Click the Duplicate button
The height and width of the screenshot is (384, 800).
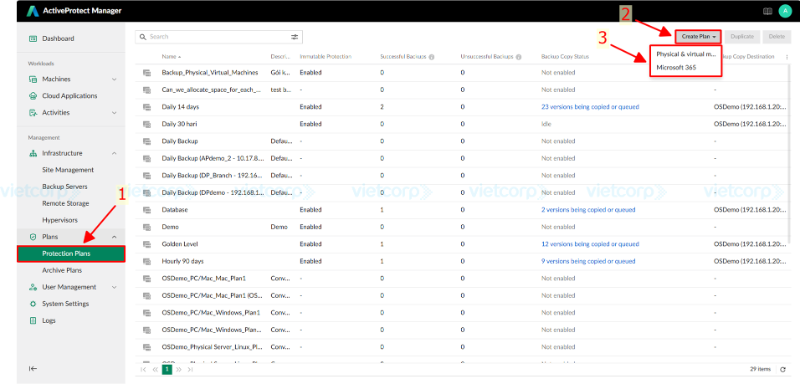742,37
